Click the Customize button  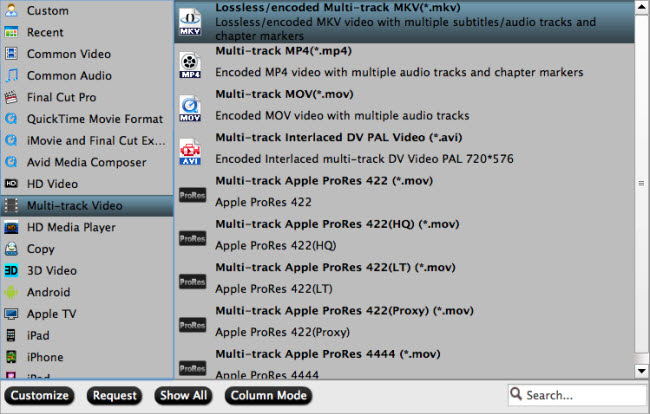[x=39, y=395]
